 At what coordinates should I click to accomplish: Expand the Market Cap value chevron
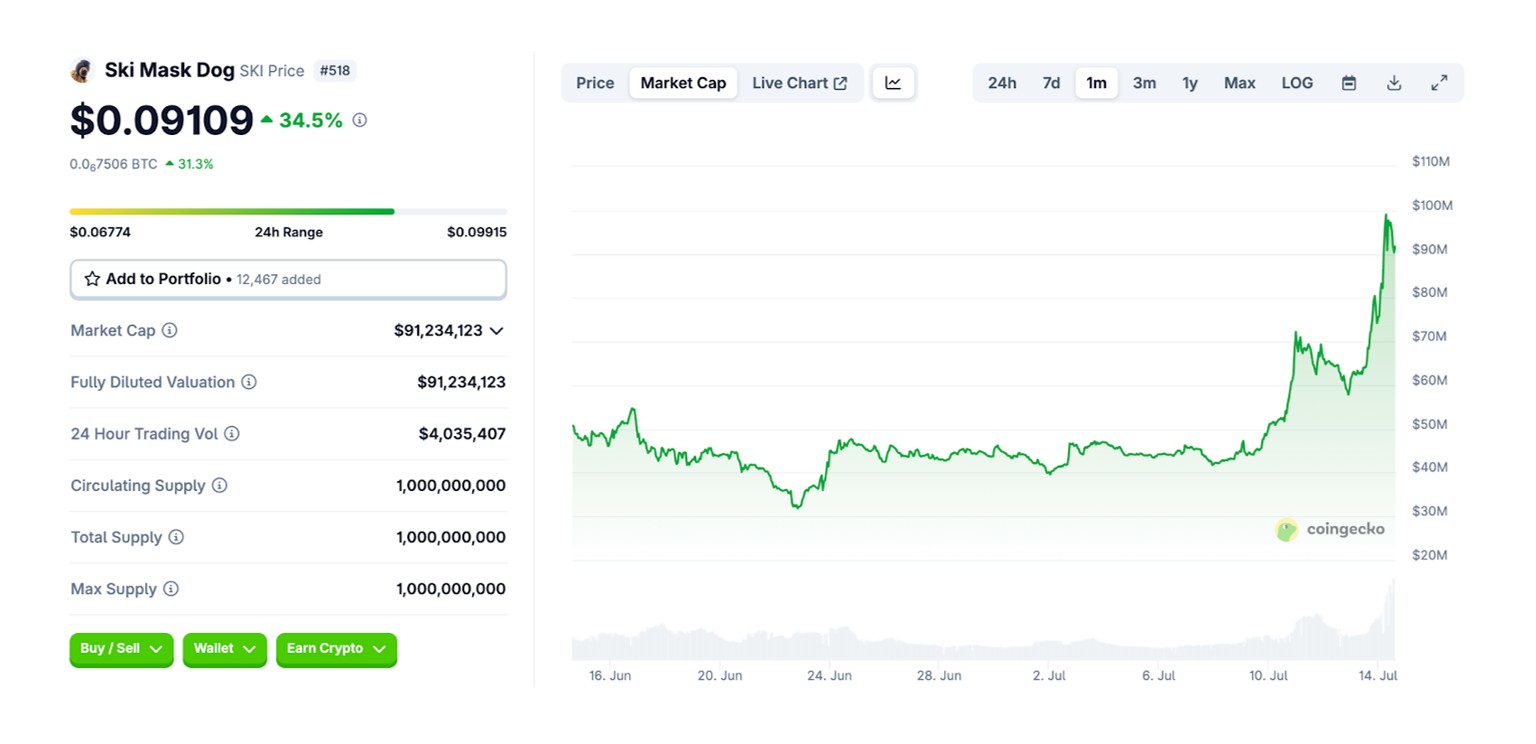(496, 330)
